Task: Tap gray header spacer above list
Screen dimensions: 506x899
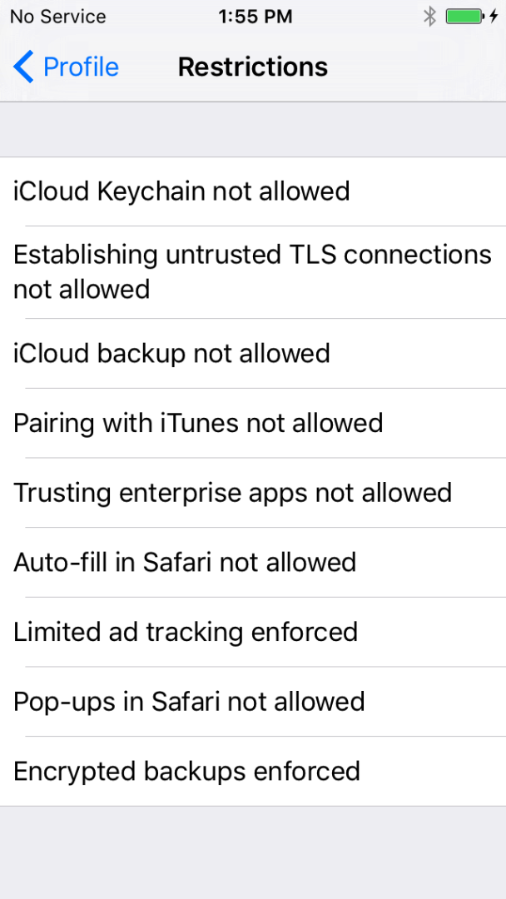Action: (x=253, y=130)
